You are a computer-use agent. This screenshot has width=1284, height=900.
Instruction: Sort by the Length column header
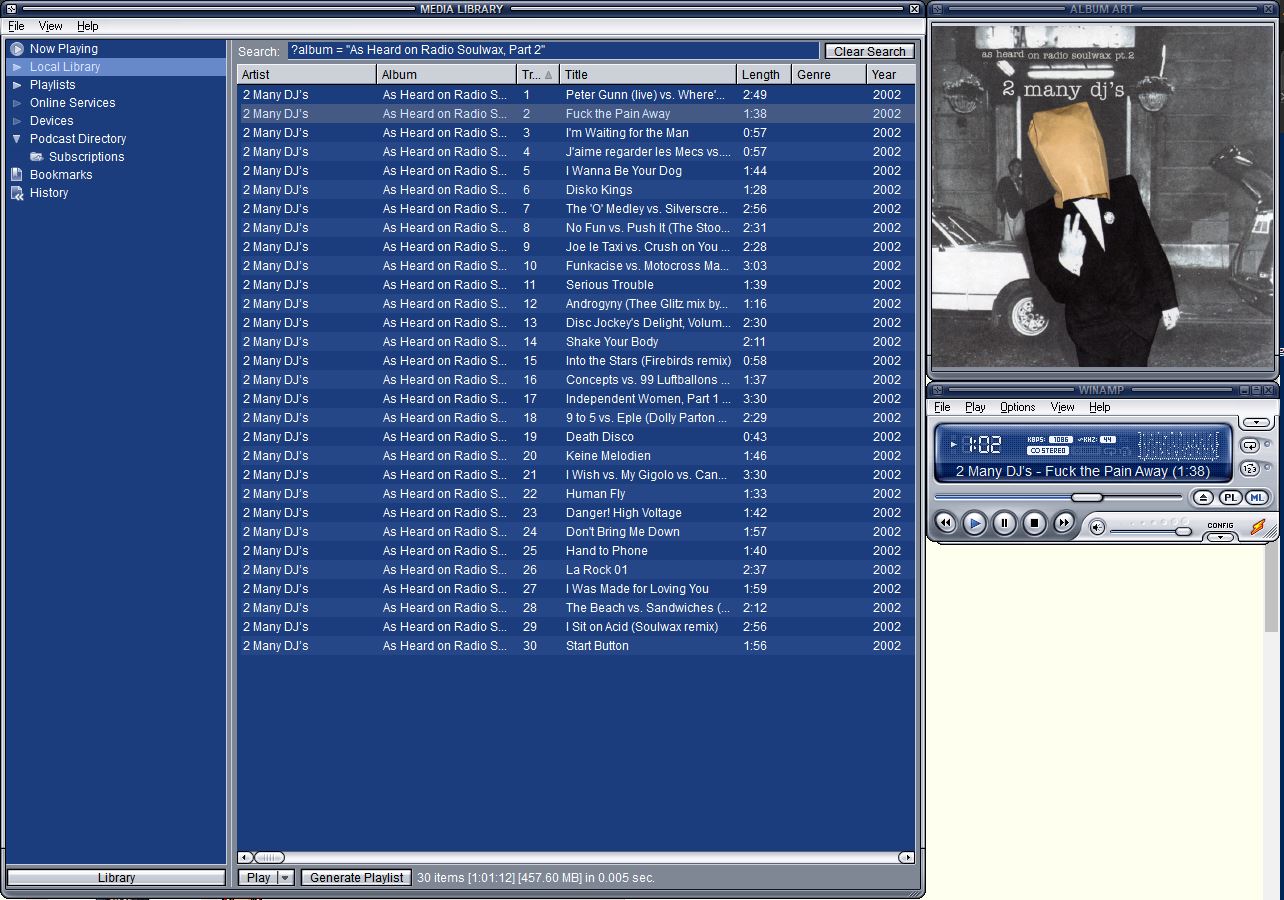(764, 74)
